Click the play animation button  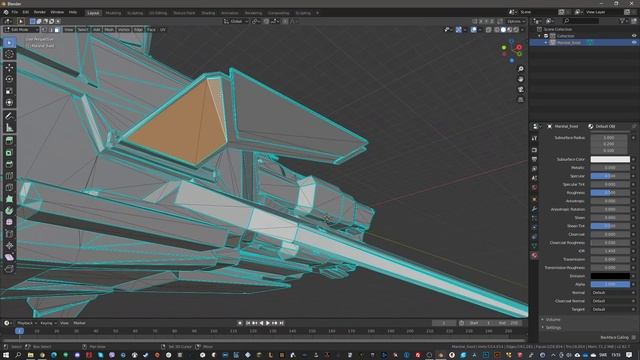point(268,323)
